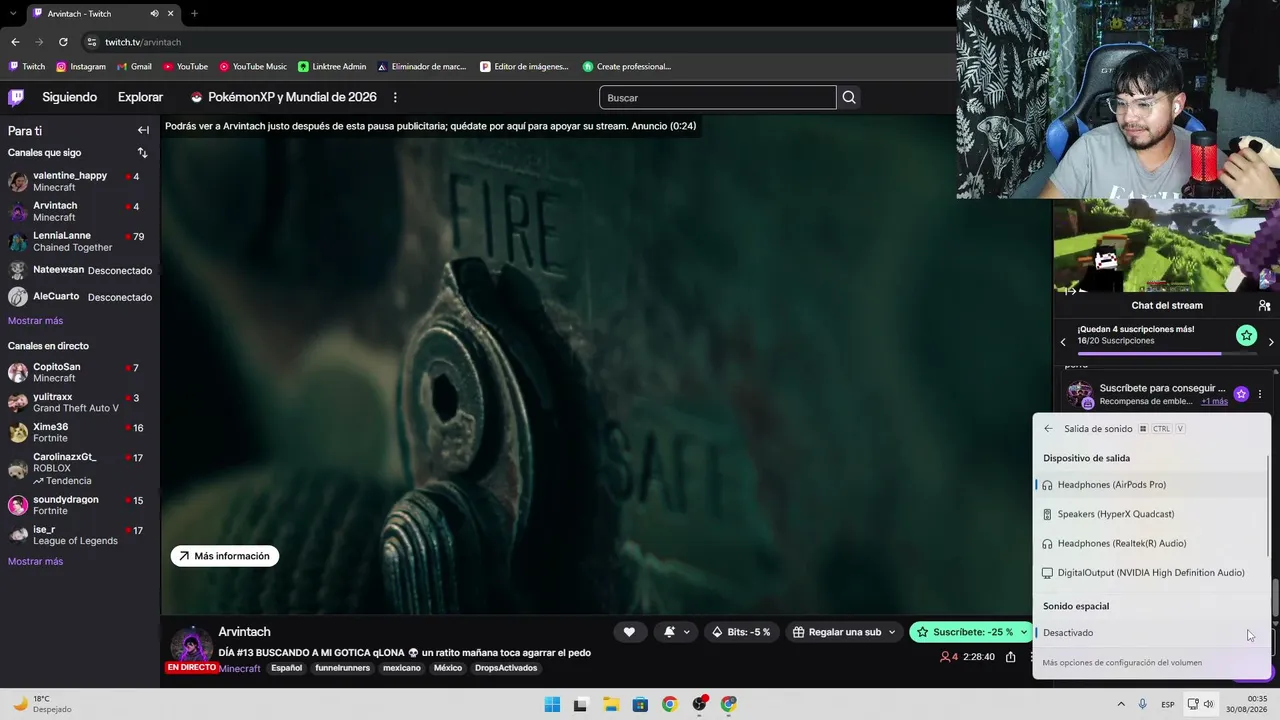The image size is (1280, 720).
Task: Click the funnelrunners stream tag
Action: (342, 668)
